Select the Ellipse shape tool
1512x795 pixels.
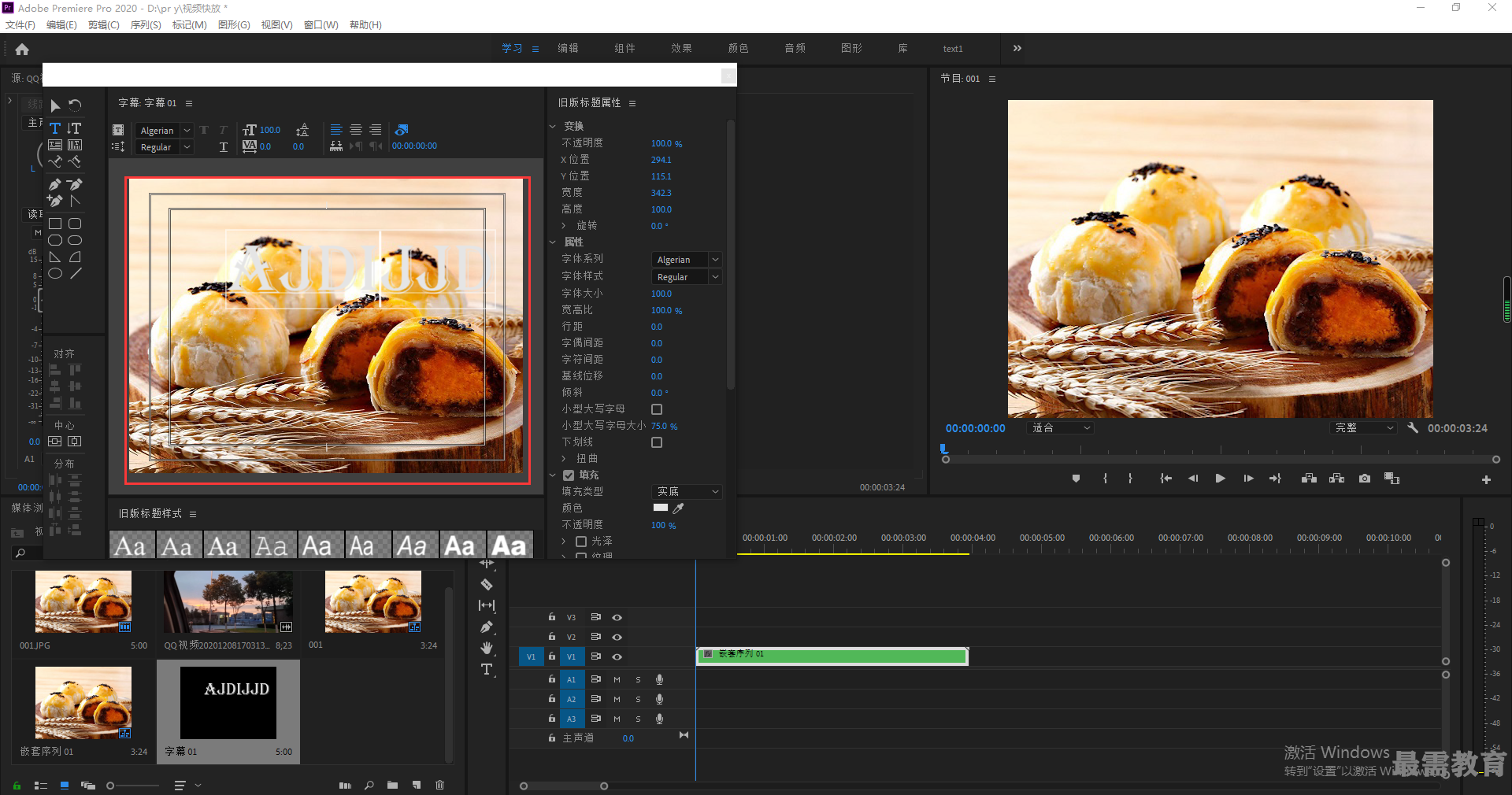coord(55,273)
